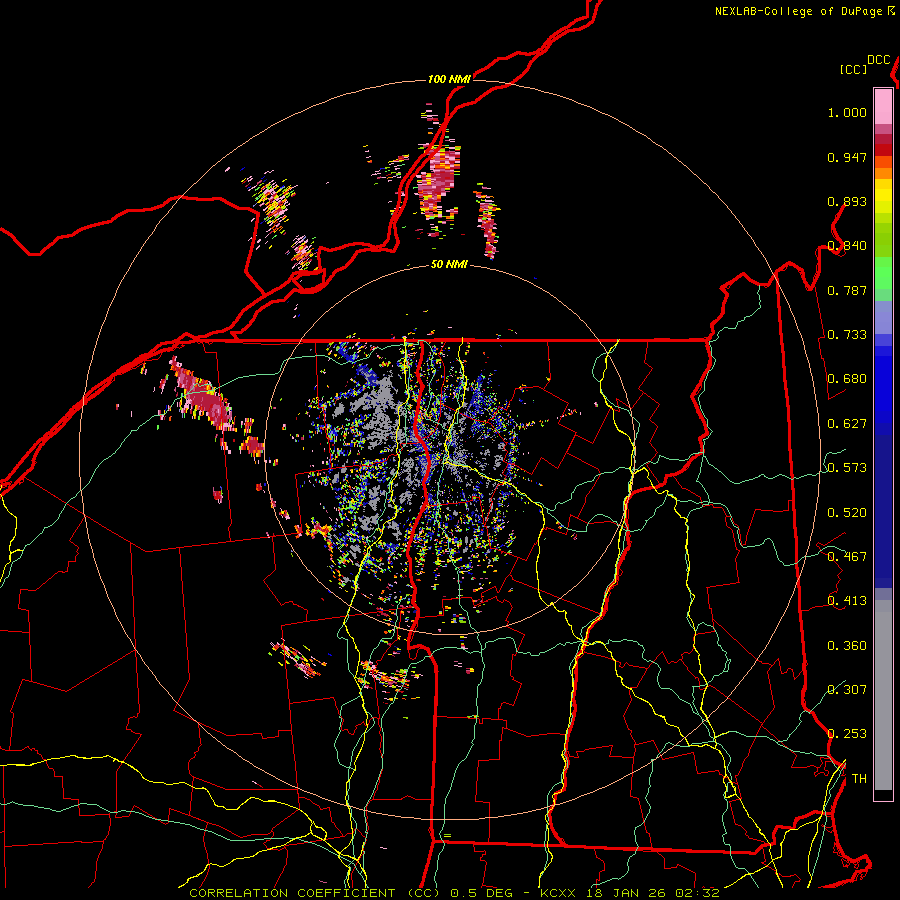The width and height of the screenshot is (900, 900).
Task: Pick the bright green color bar segment
Action: tap(883, 273)
